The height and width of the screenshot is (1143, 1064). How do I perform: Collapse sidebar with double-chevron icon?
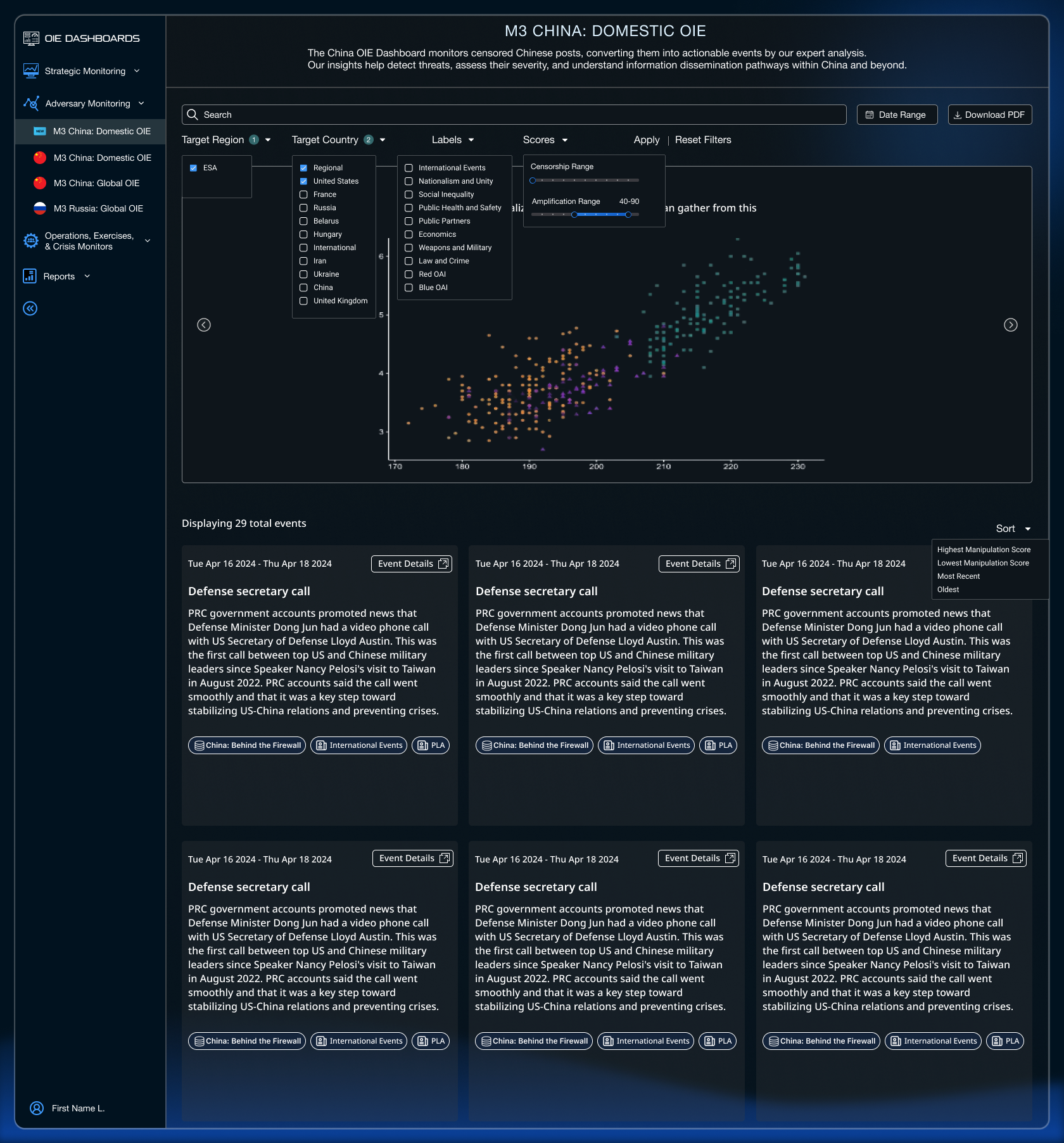(30, 308)
